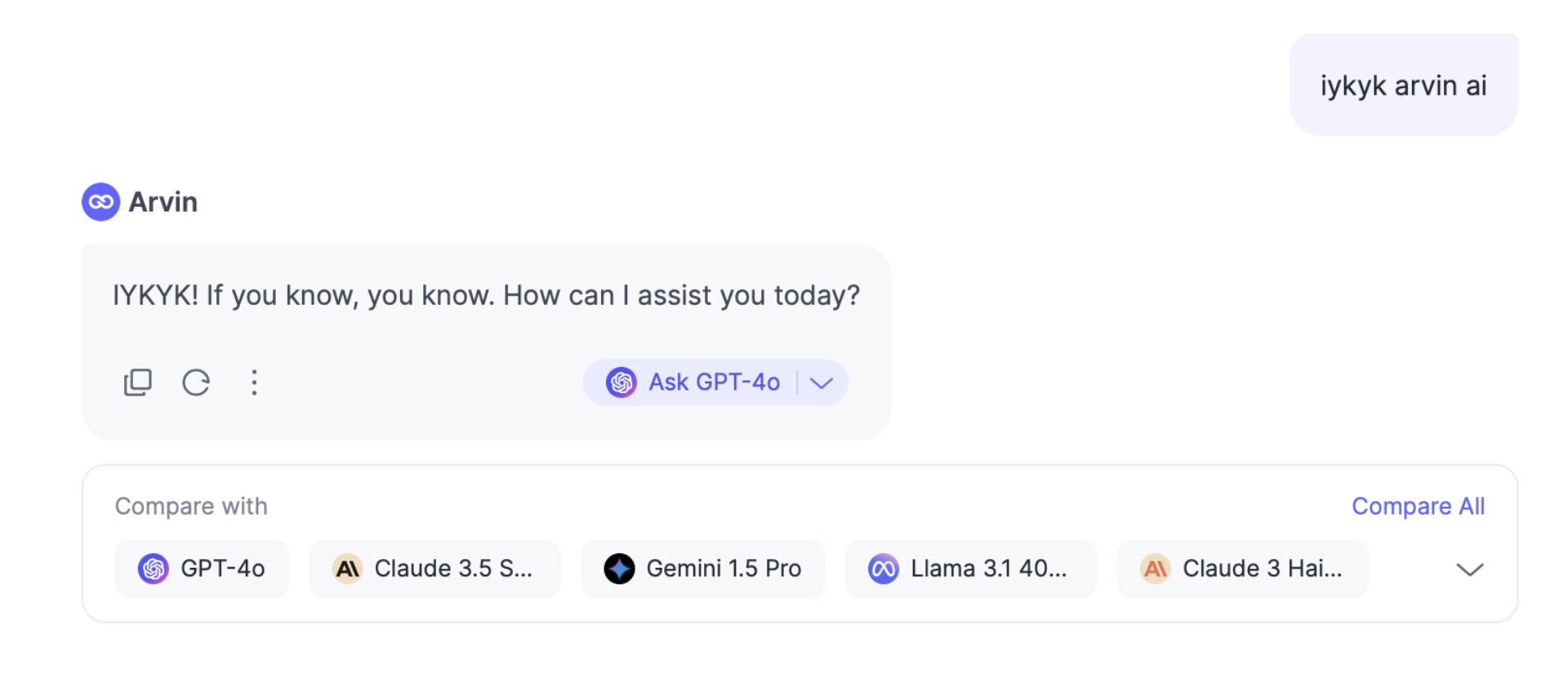Regenerate the Arvin response
Screen dimensions: 1568x693
coord(196,382)
